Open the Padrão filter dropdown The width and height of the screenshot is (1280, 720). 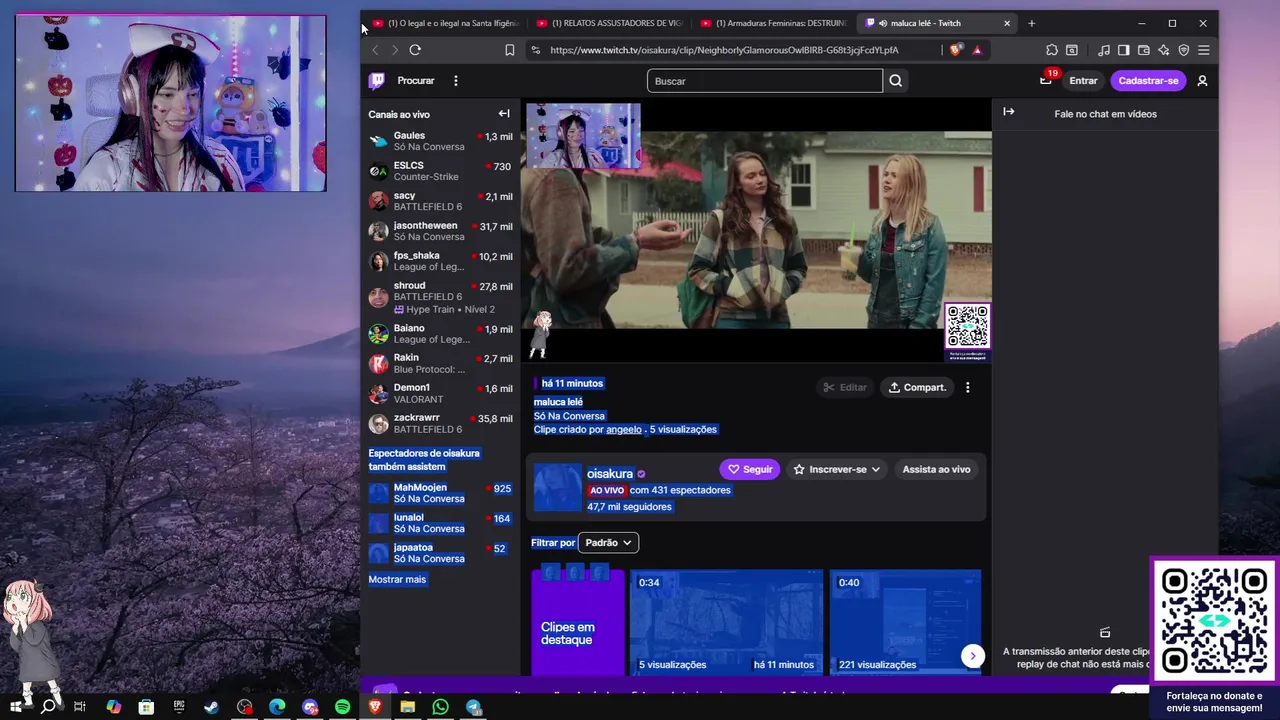point(608,542)
